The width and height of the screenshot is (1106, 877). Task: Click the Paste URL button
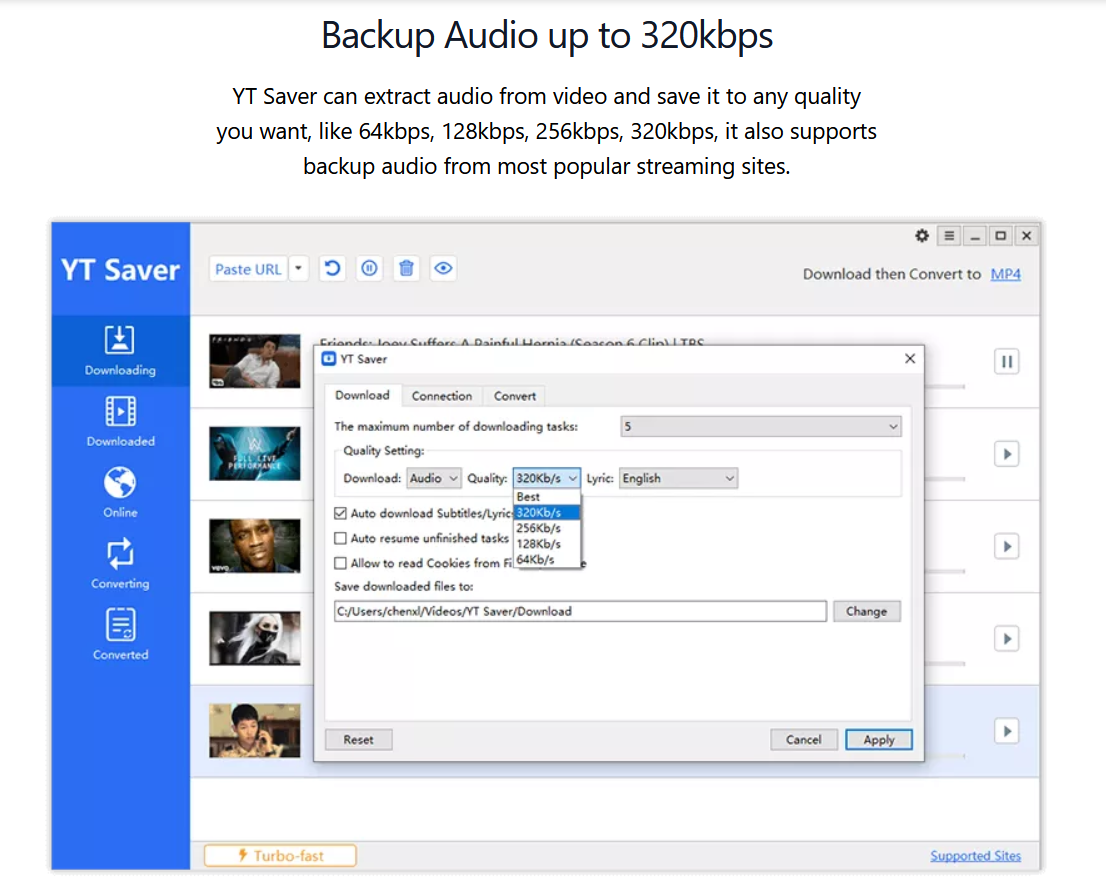coord(248,269)
